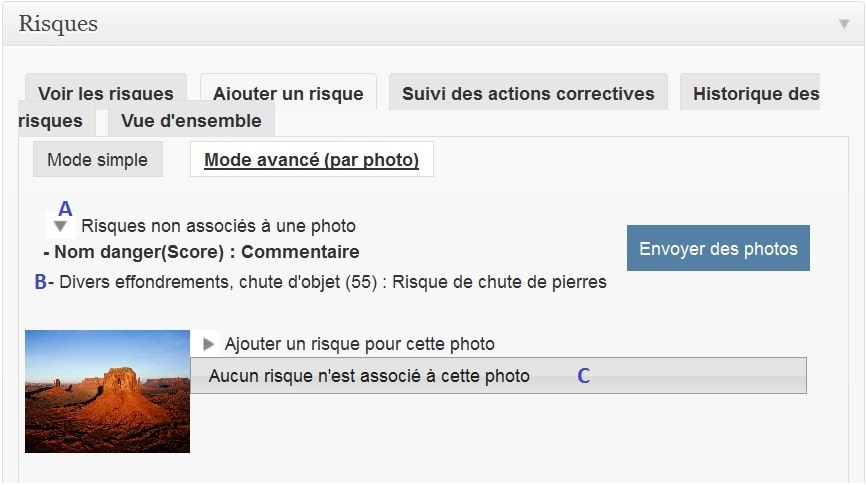Click the blue letter A marker
This screenshot has width=866, height=485.
[65, 209]
